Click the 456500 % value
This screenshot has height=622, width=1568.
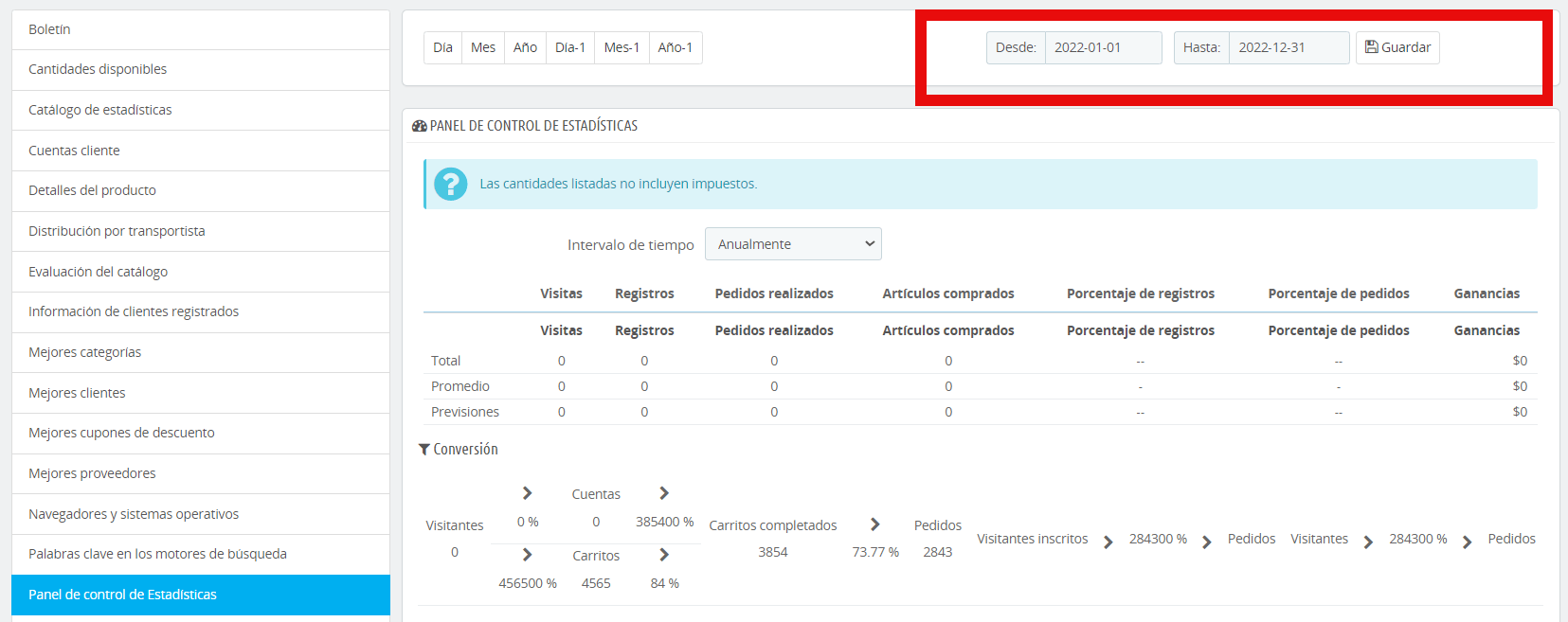pos(528,583)
